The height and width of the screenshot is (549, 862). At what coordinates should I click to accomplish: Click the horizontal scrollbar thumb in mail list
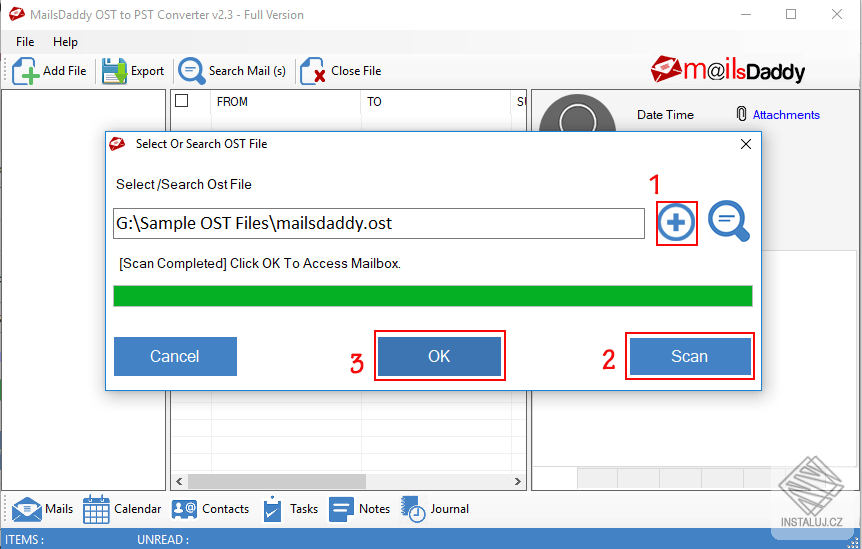point(277,481)
